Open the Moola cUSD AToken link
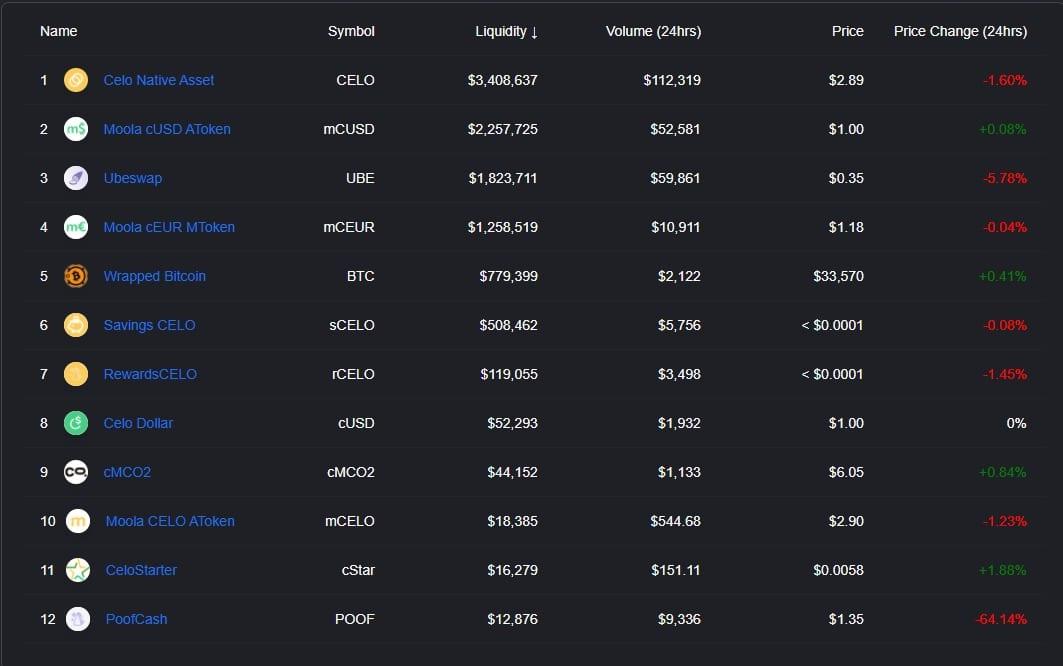The height and width of the screenshot is (666, 1063). (x=167, y=129)
